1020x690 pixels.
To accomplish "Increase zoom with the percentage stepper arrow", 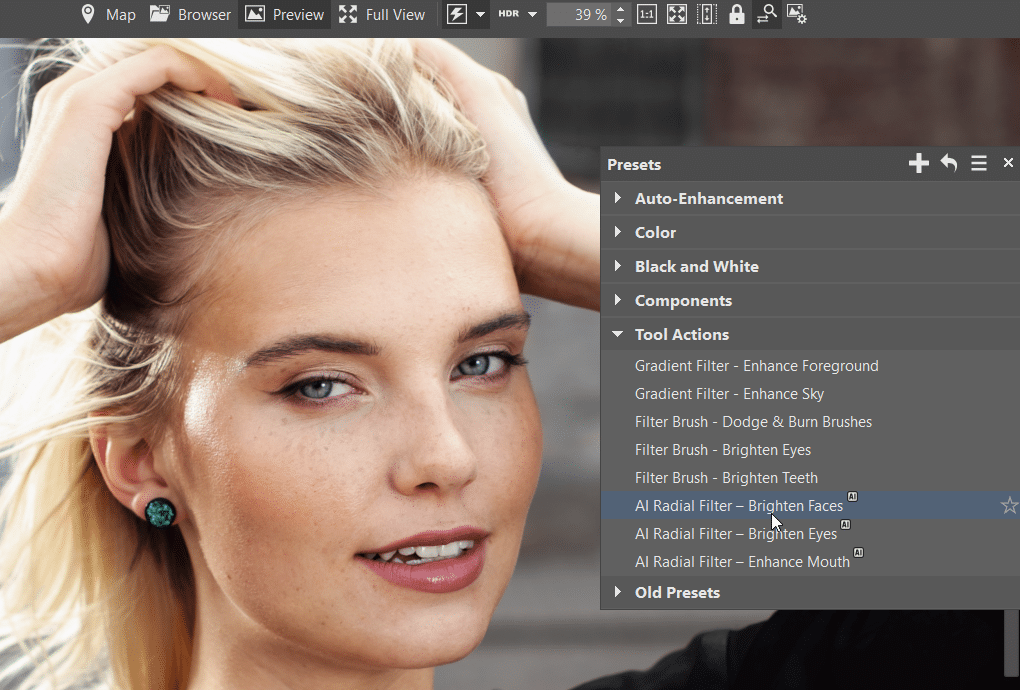I will (x=620, y=9).
